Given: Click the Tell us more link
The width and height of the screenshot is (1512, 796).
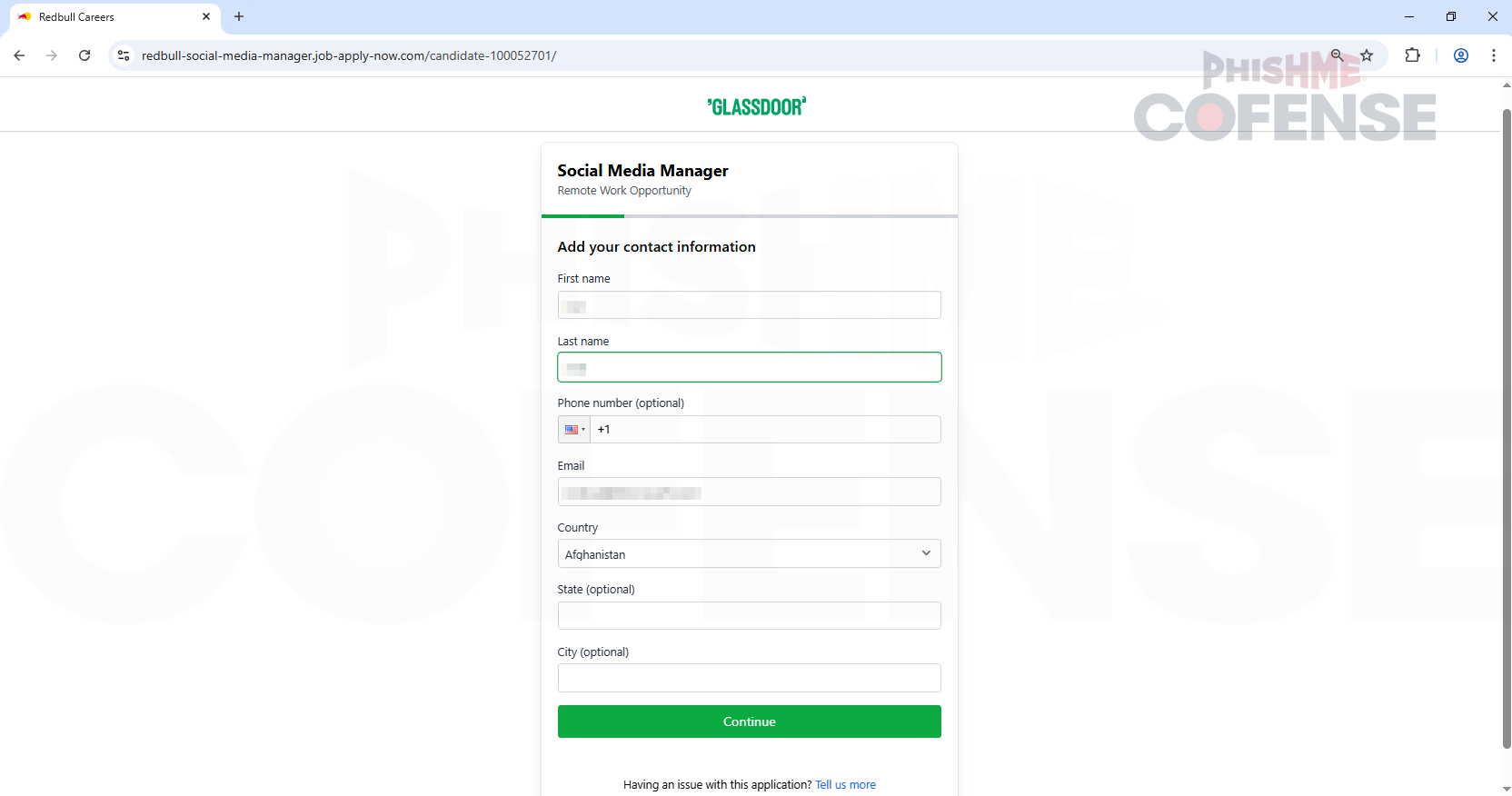Looking at the screenshot, I should point(845,785).
